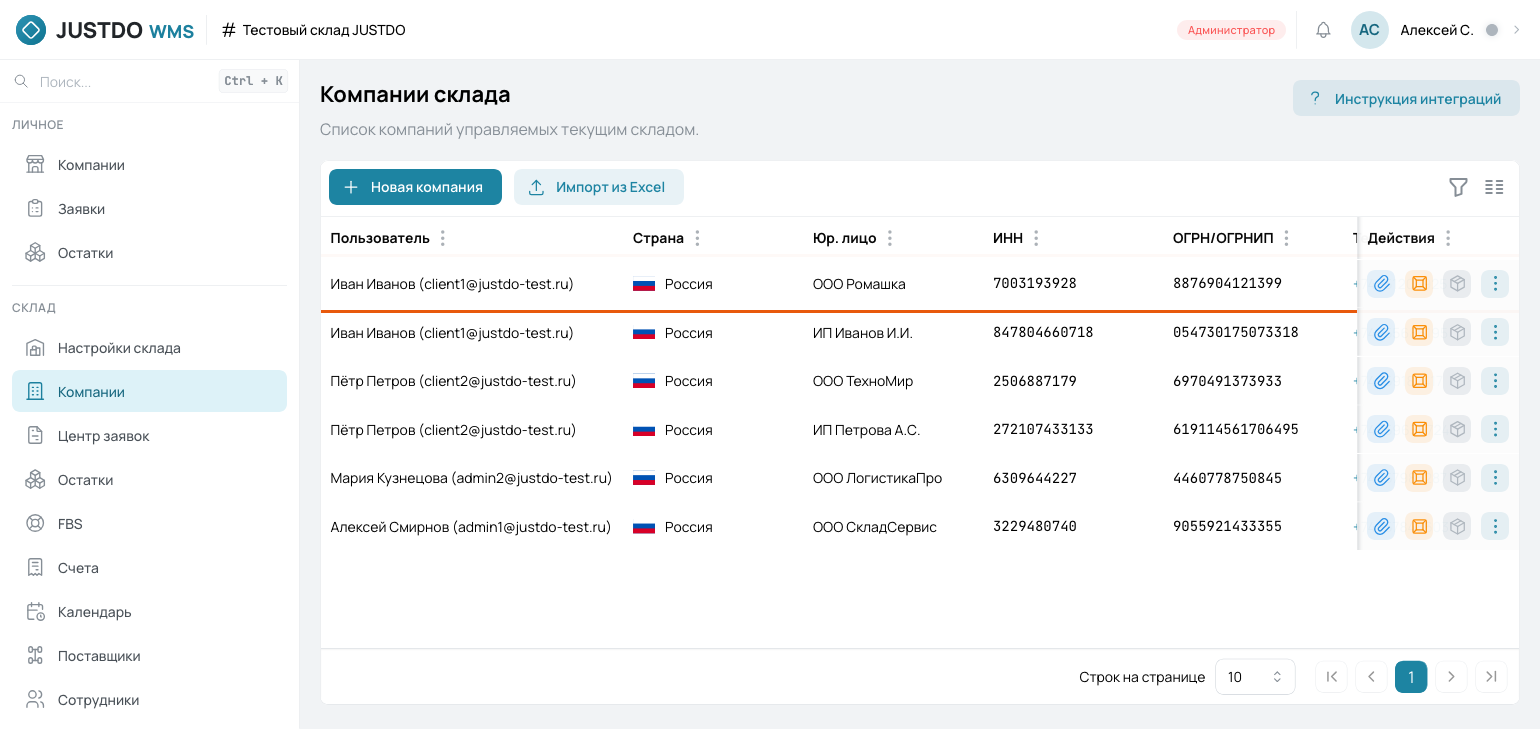Open more actions menu for ООО ТехноМир row
The height and width of the screenshot is (729, 1540).
(1495, 381)
